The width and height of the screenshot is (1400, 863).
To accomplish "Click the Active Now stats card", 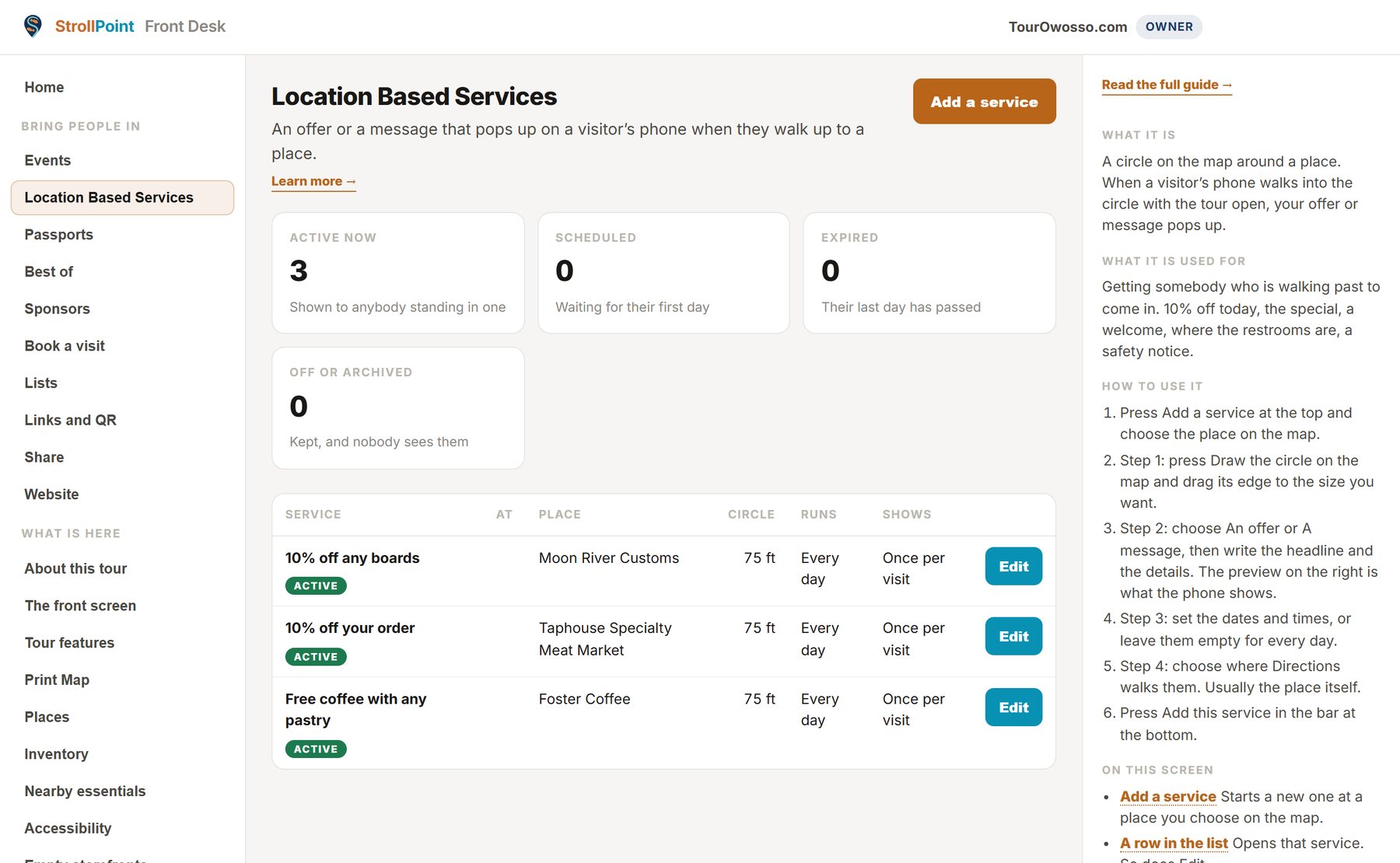I will [x=398, y=273].
